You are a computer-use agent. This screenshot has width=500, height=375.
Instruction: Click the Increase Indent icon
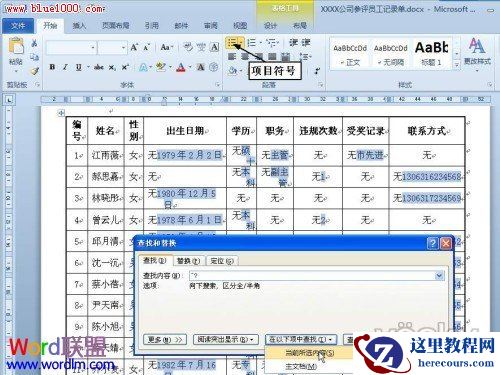[x=306, y=43]
